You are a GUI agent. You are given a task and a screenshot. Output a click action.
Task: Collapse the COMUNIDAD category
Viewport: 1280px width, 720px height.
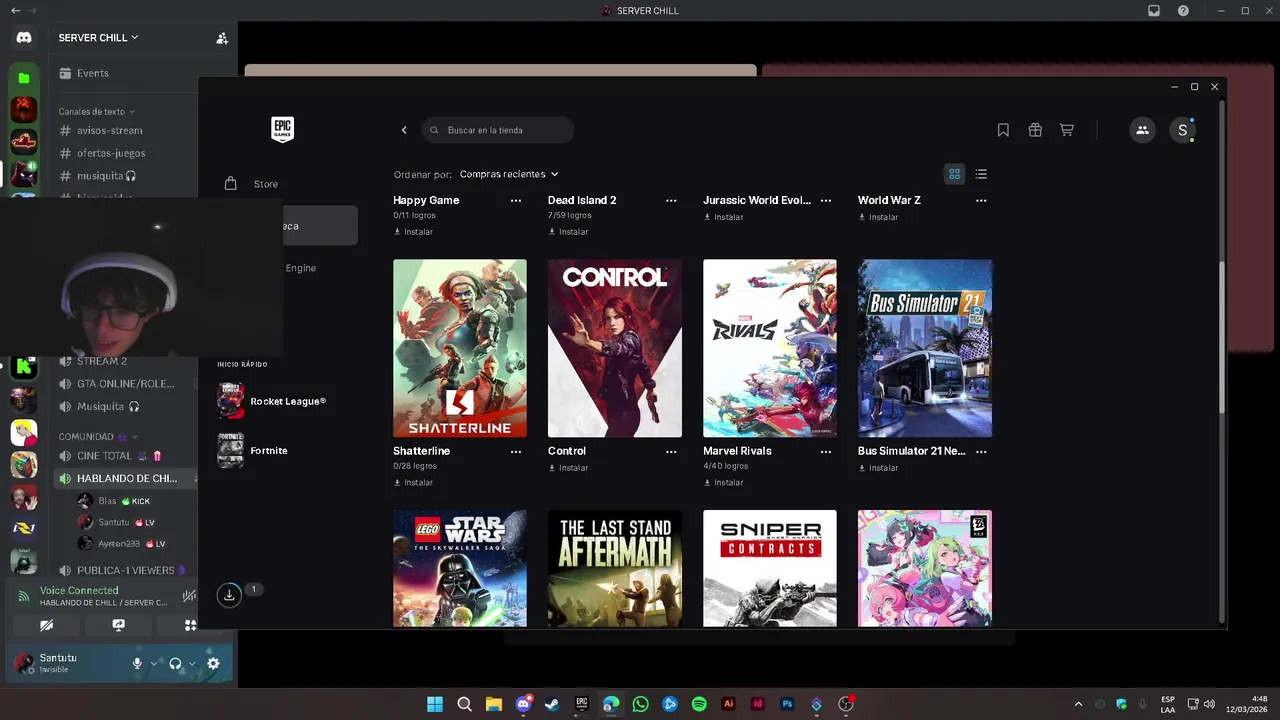coord(96,437)
